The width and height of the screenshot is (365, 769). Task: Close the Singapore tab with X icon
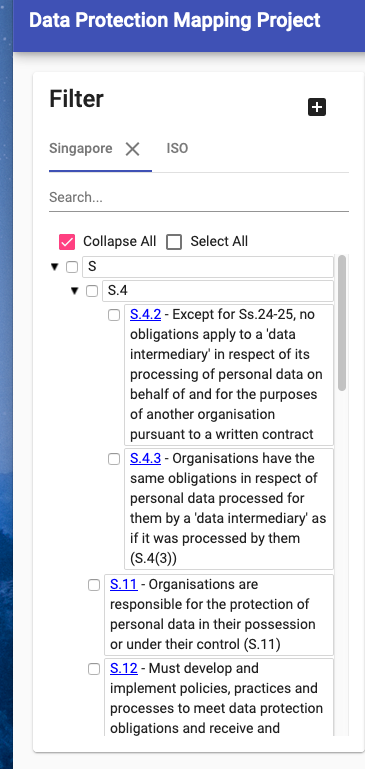click(x=132, y=149)
